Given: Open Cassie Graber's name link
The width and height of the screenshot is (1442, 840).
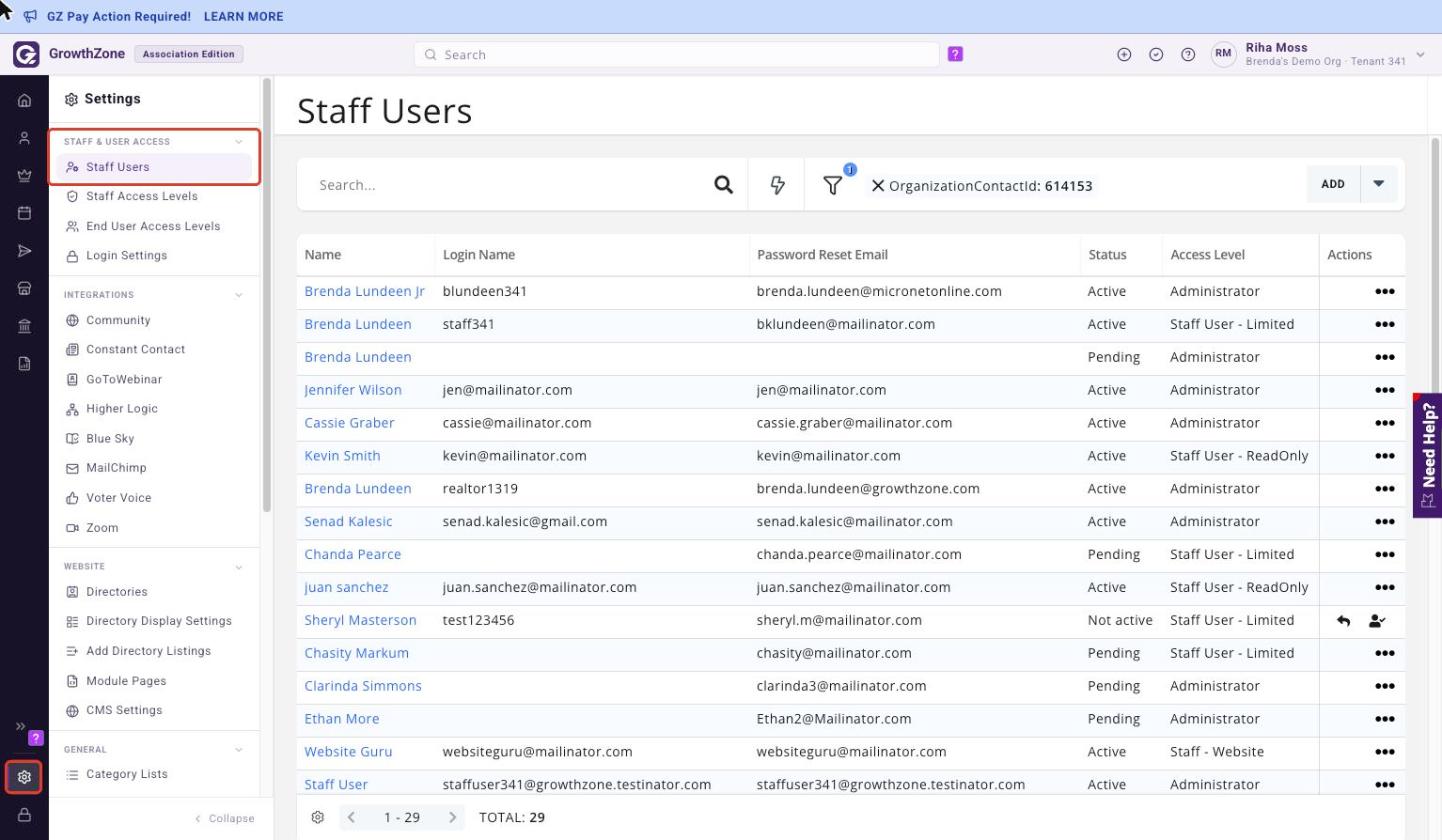Looking at the screenshot, I should (x=349, y=423).
